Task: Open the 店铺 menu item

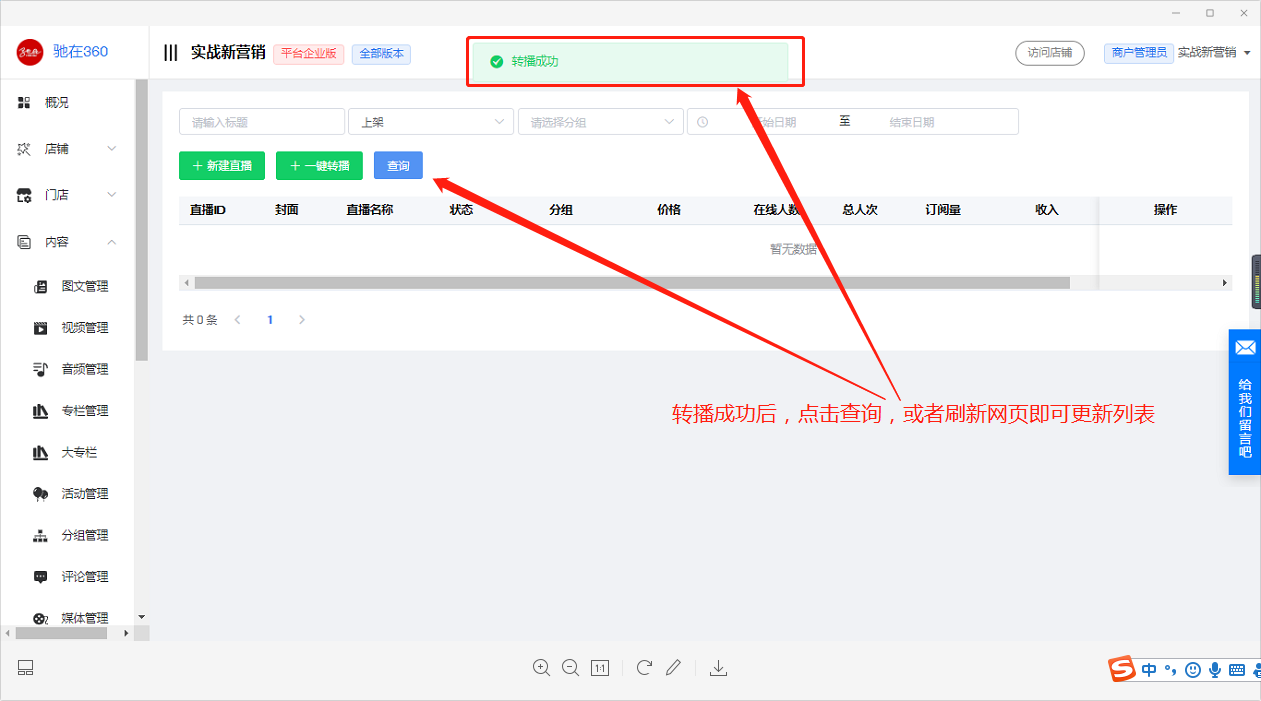Action: pyautogui.click(x=57, y=149)
